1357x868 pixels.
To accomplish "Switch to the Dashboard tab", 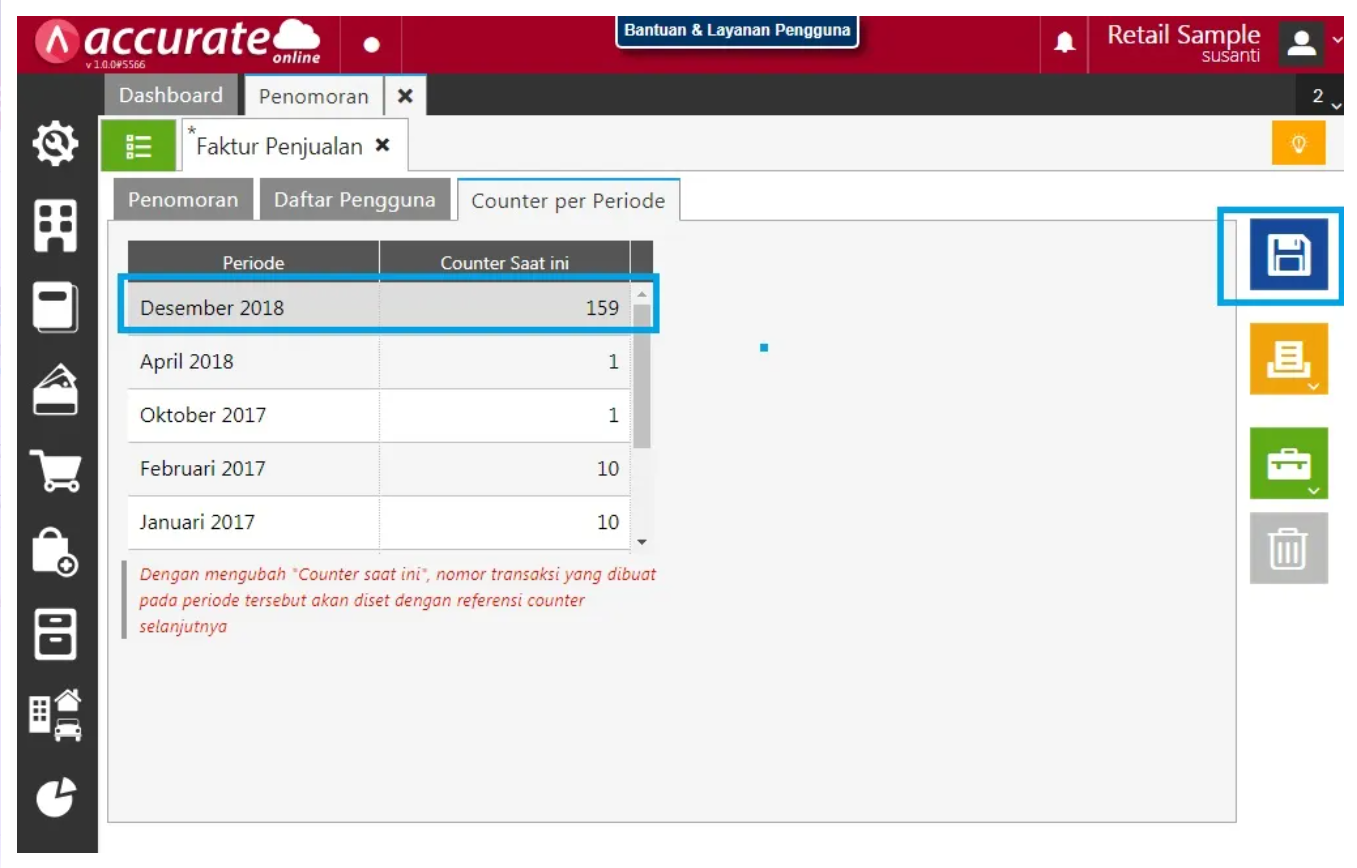I will [171, 95].
